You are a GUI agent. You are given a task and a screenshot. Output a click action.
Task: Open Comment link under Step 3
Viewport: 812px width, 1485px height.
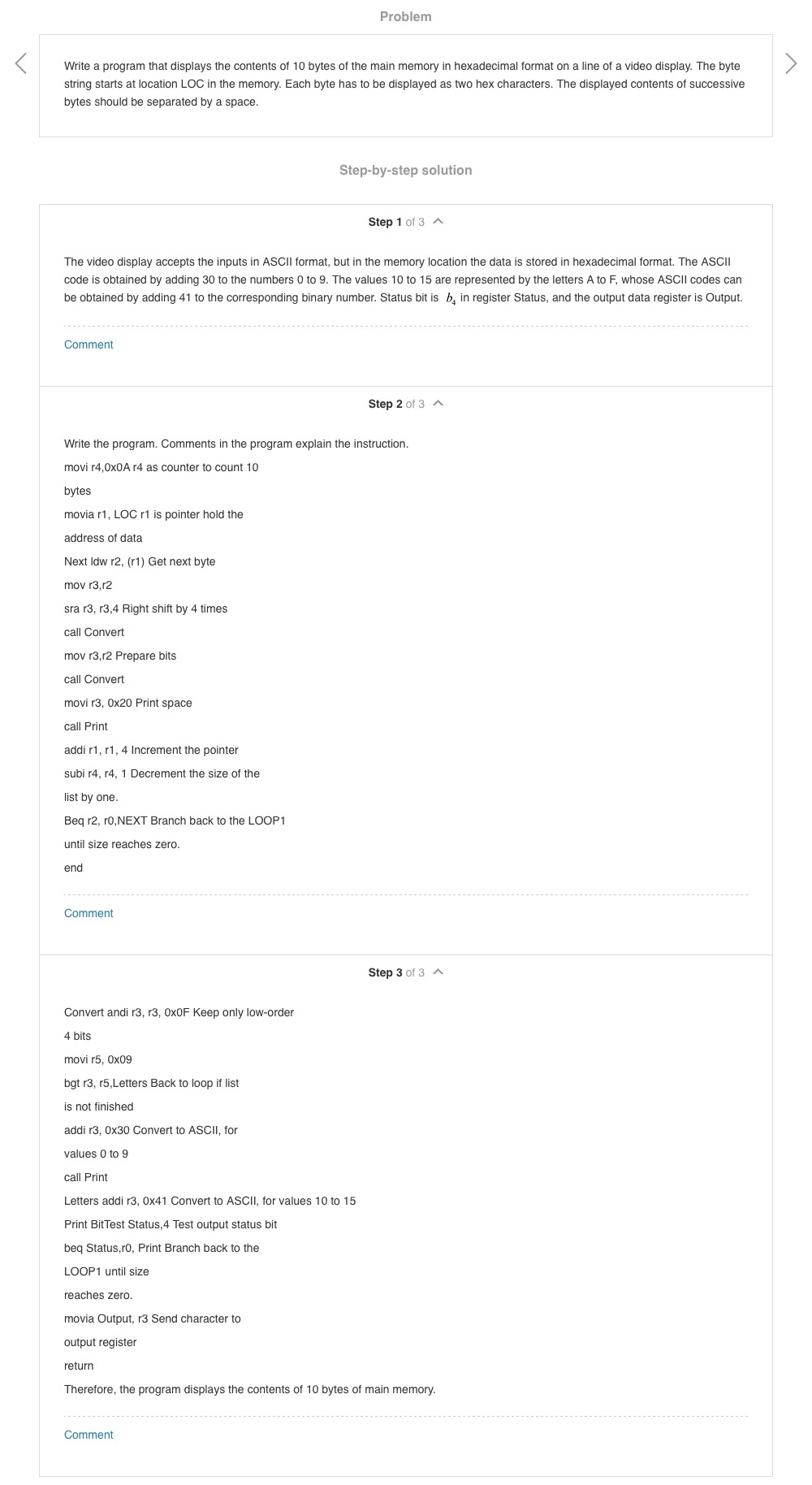(89, 1435)
